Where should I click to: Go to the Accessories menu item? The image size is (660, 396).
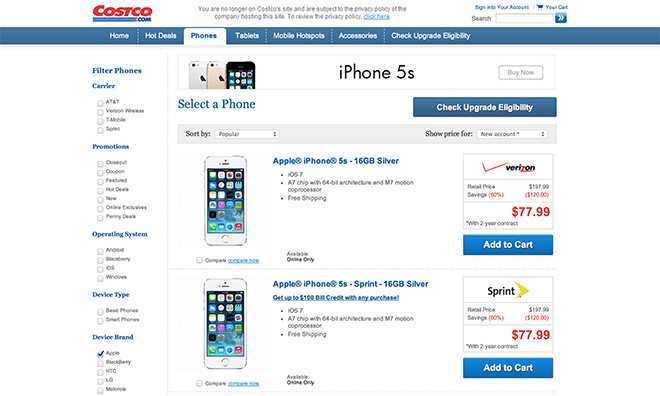[358, 36]
